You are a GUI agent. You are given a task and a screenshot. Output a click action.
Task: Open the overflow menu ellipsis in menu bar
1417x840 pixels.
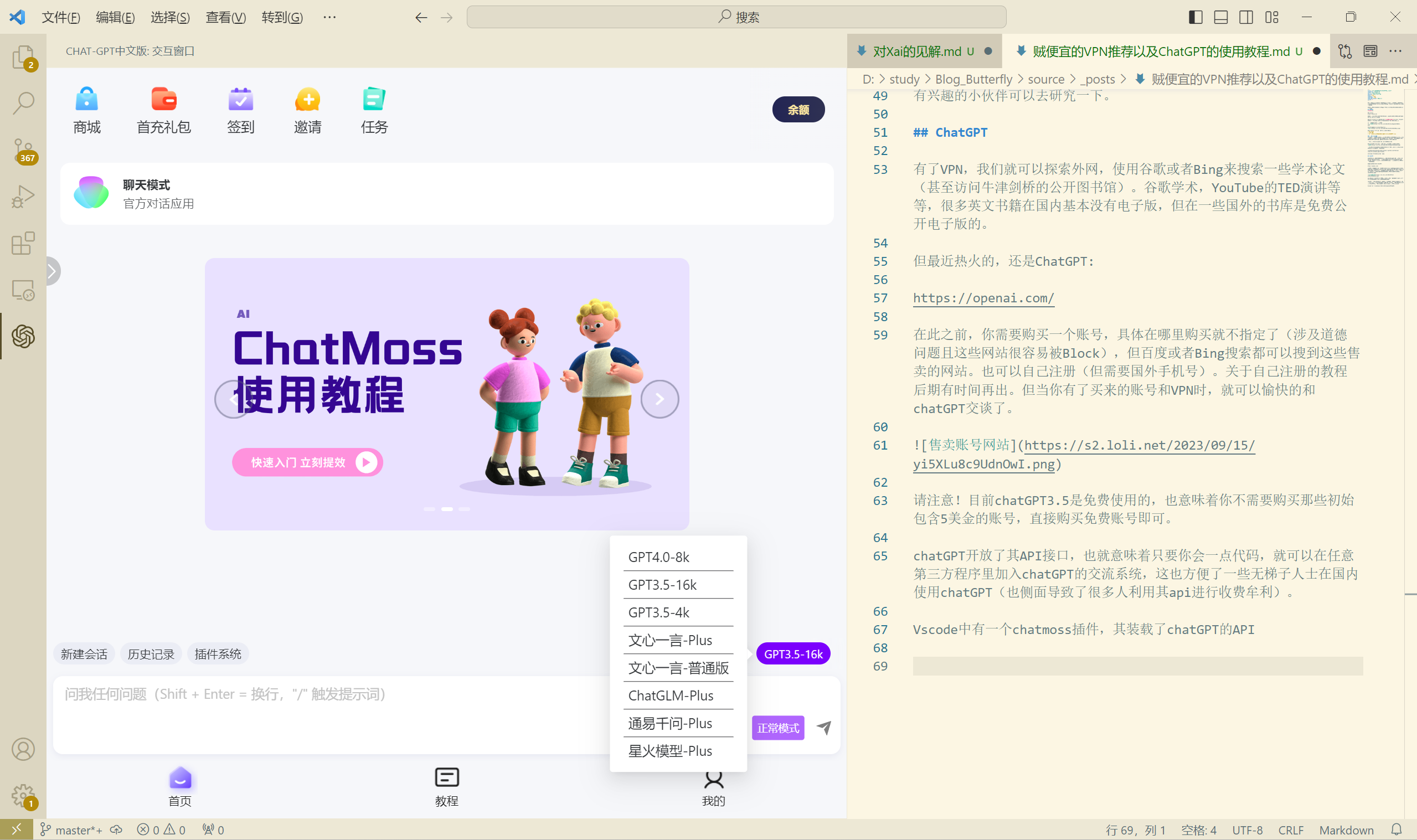[x=329, y=18]
